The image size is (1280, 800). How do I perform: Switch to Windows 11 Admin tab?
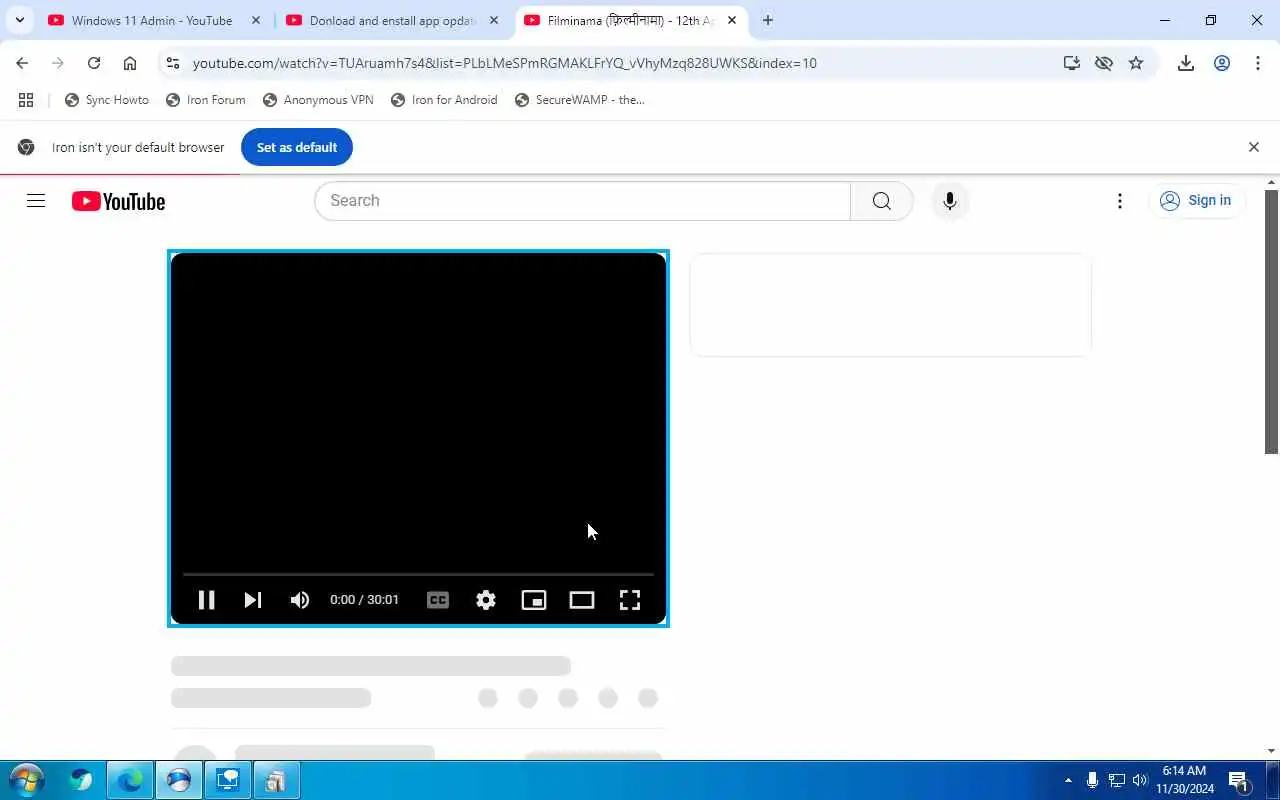tap(152, 20)
